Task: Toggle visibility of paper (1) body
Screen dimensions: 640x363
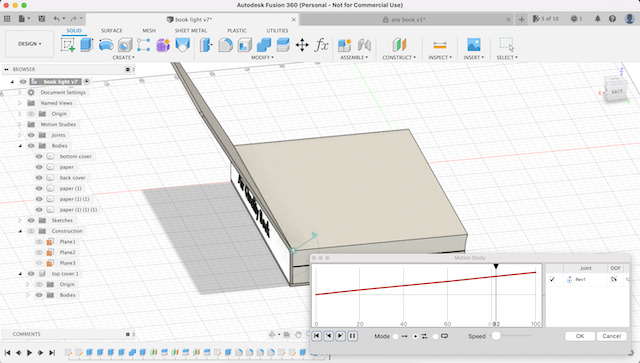Action: click(39, 188)
